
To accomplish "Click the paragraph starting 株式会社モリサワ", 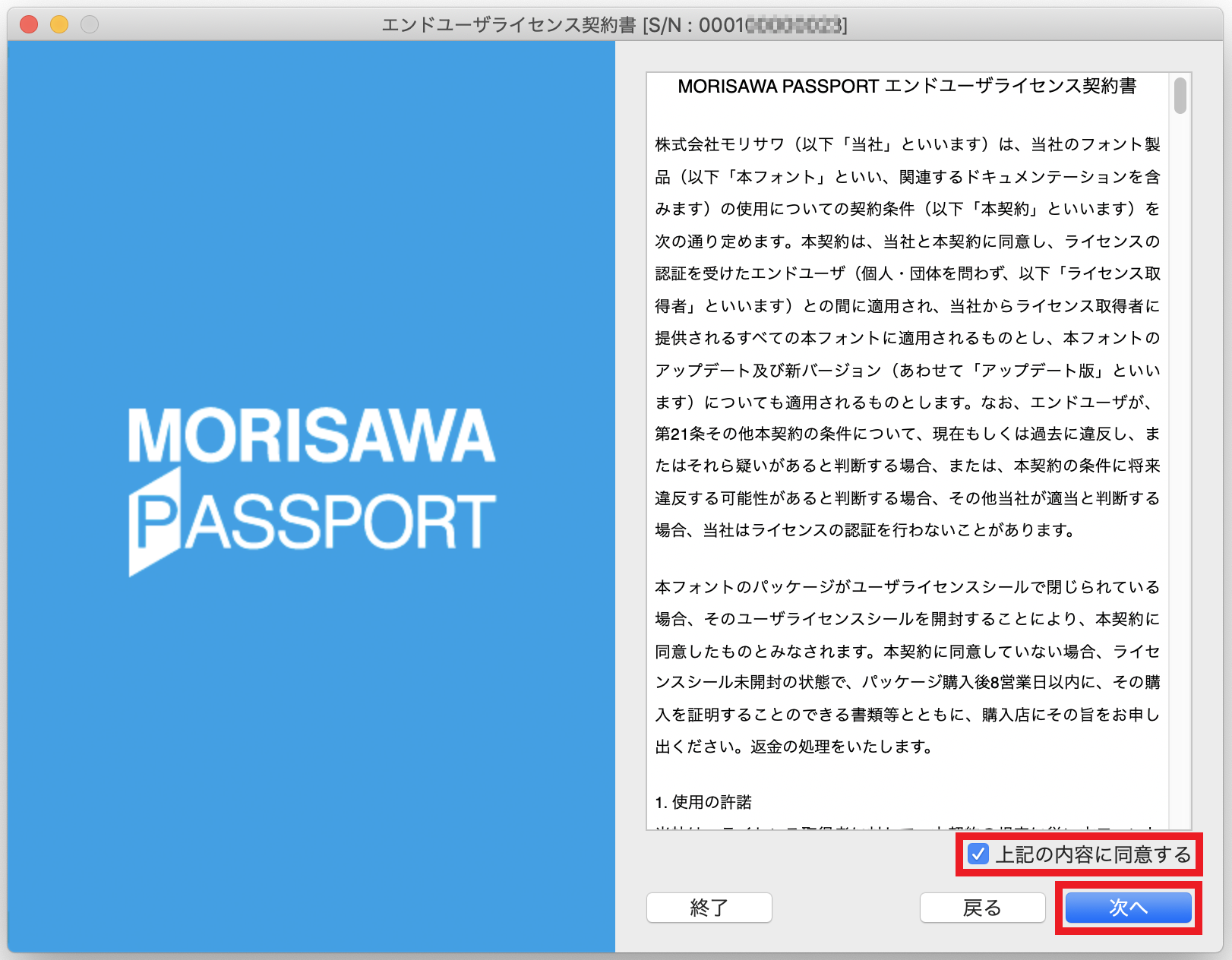I will point(908,337).
